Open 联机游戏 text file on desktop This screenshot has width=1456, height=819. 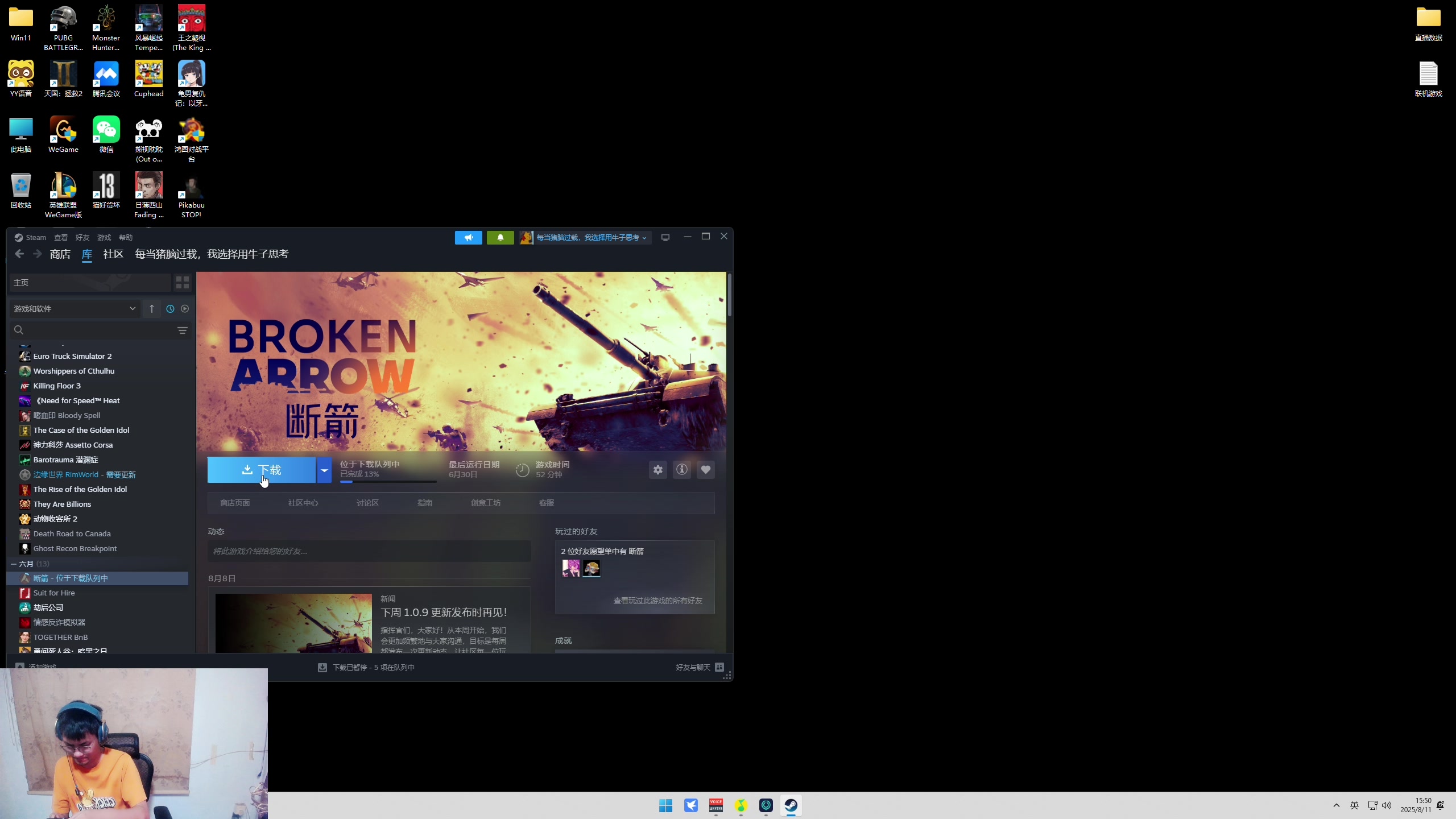click(1428, 80)
